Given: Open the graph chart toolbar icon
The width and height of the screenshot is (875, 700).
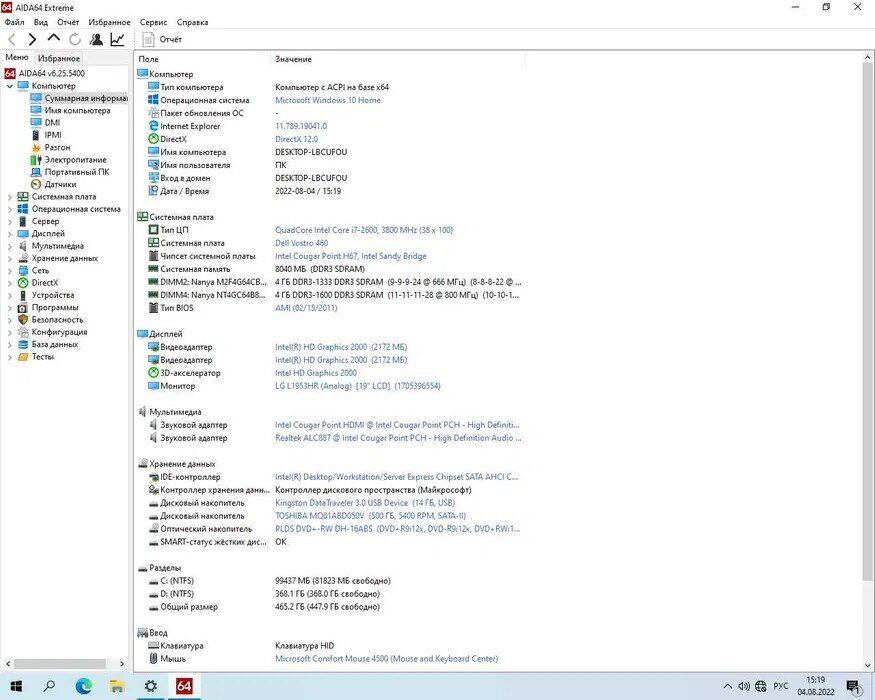Looking at the screenshot, I should (x=117, y=39).
